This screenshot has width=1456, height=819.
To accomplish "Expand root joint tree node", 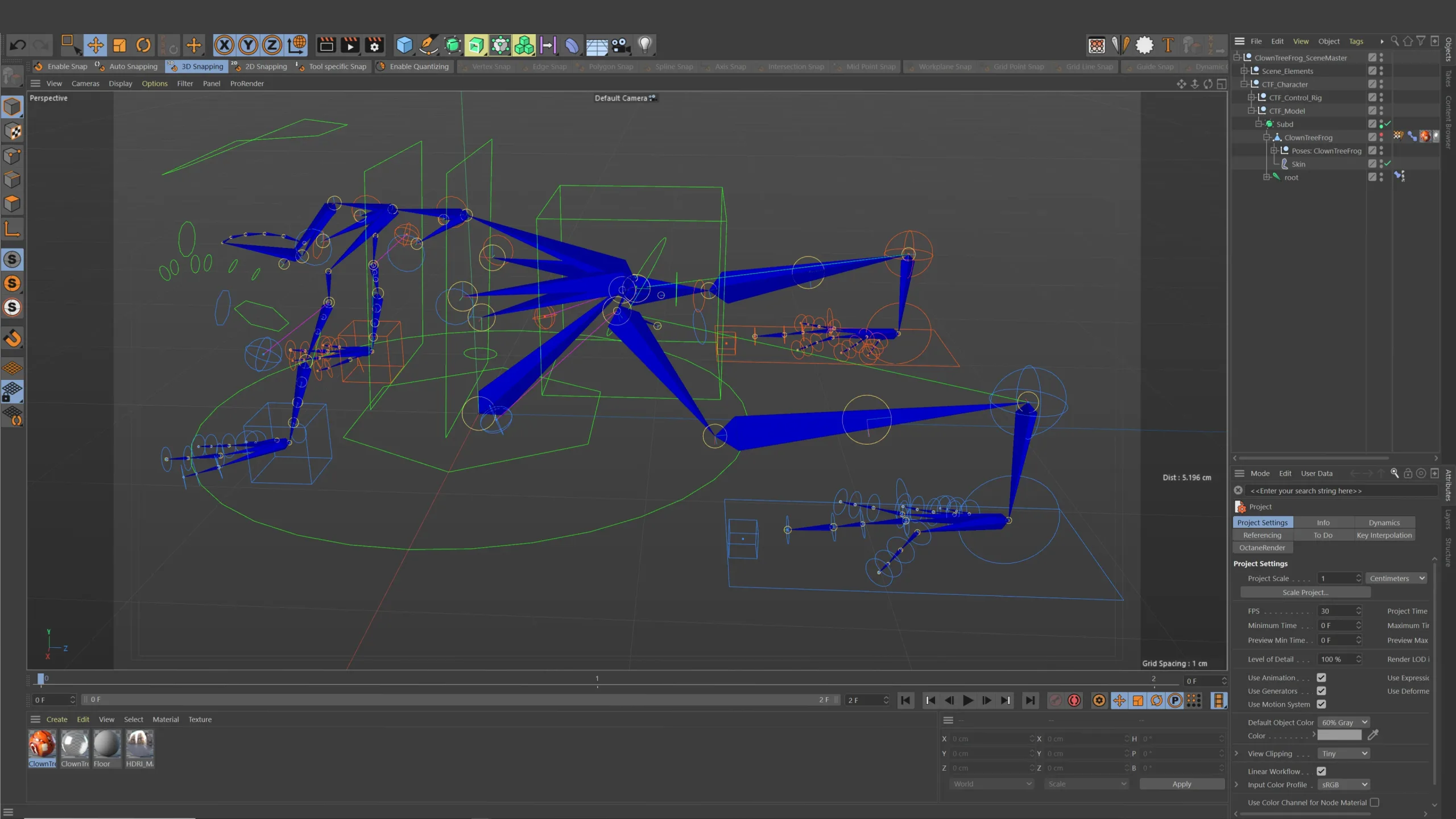I will coord(1267,177).
